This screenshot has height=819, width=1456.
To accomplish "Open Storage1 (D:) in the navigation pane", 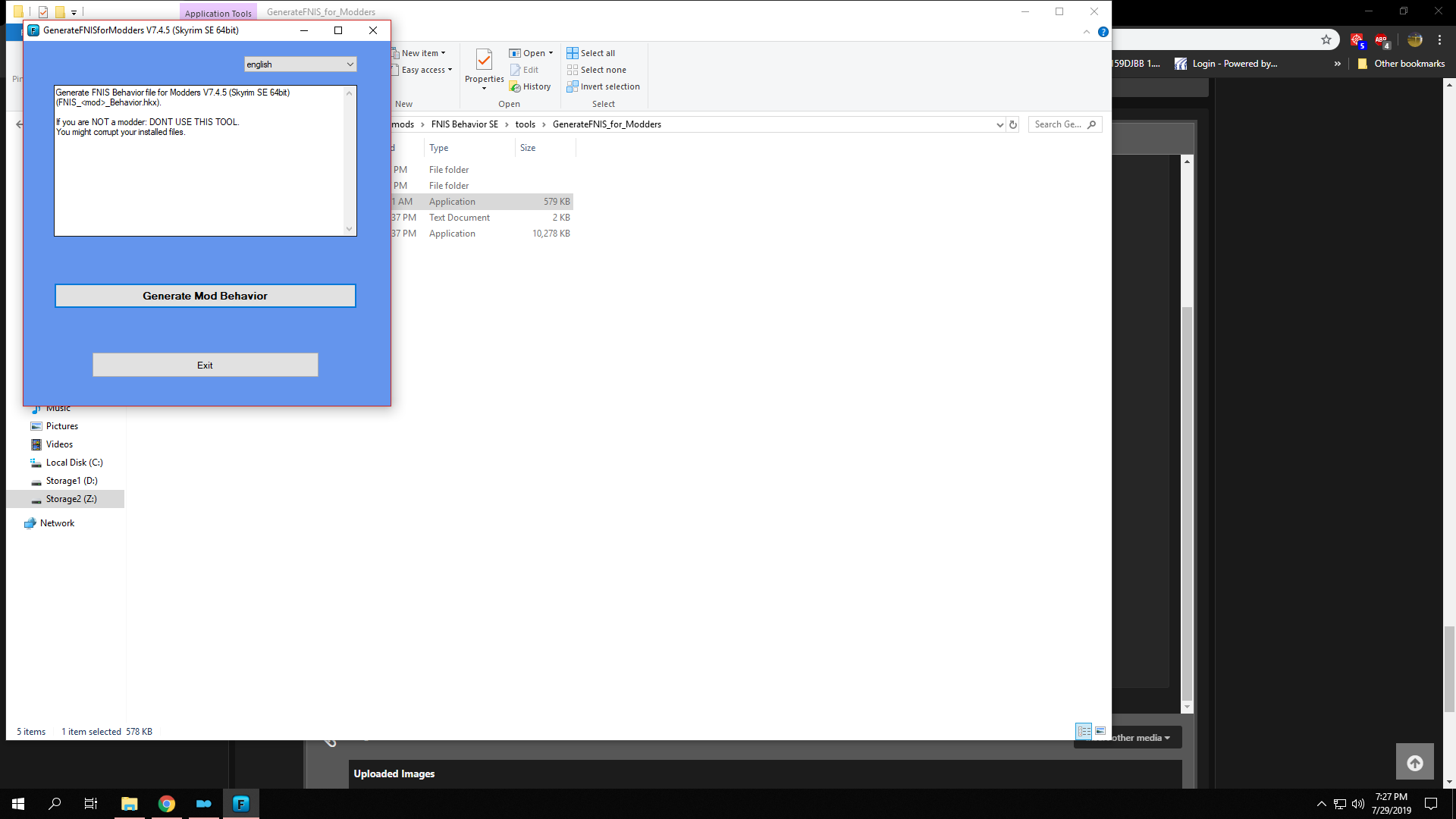I will (71, 481).
